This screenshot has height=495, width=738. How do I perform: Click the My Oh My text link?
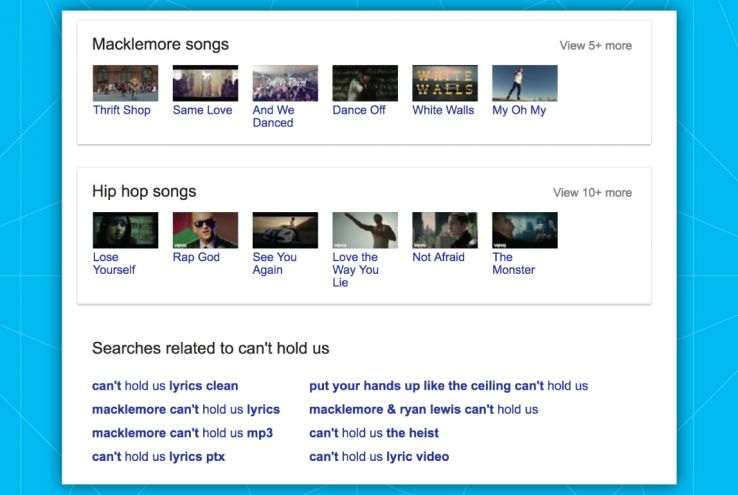click(519, 110)
